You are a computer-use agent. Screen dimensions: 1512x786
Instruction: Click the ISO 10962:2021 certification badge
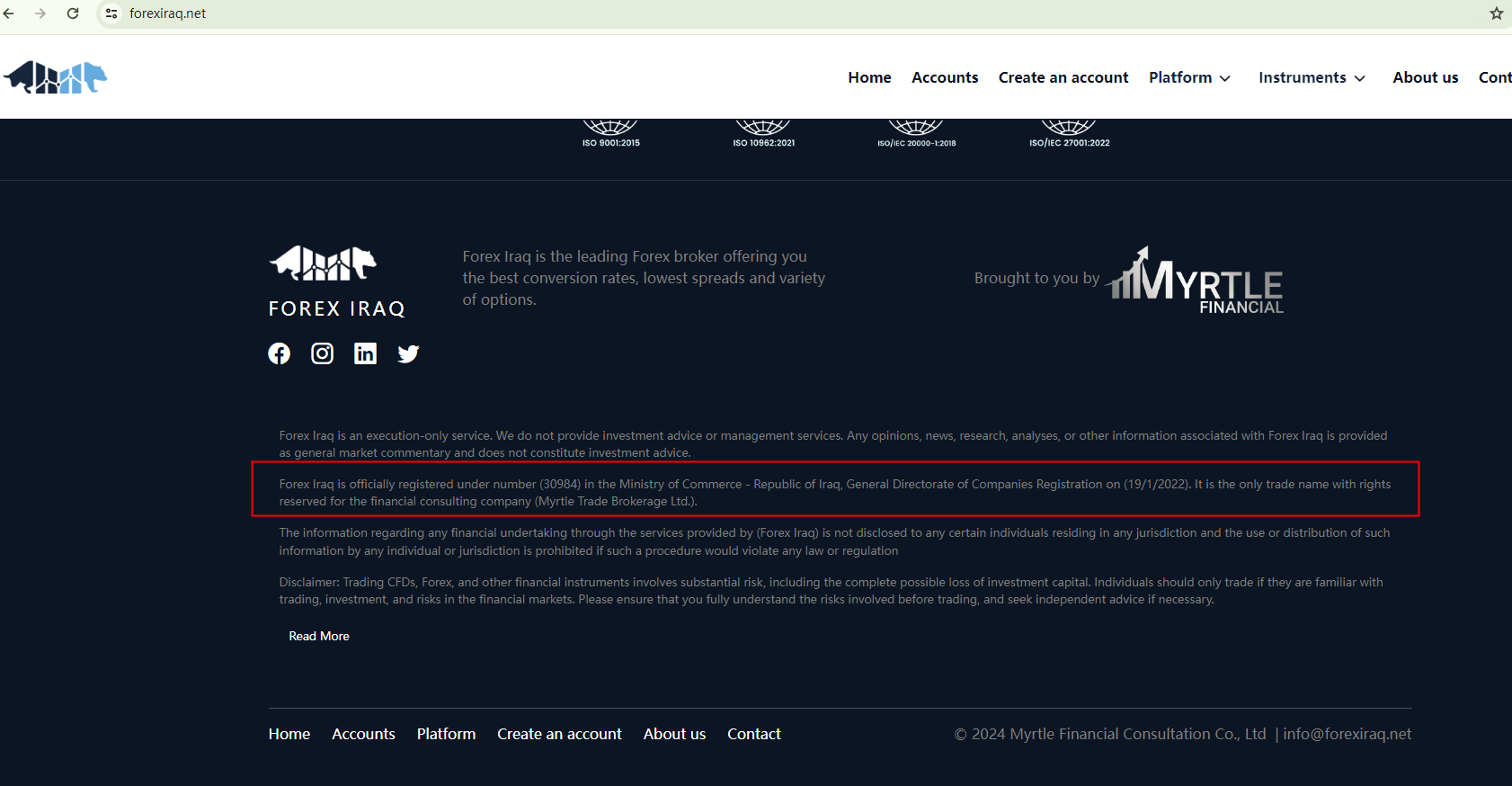coord(764,133)
